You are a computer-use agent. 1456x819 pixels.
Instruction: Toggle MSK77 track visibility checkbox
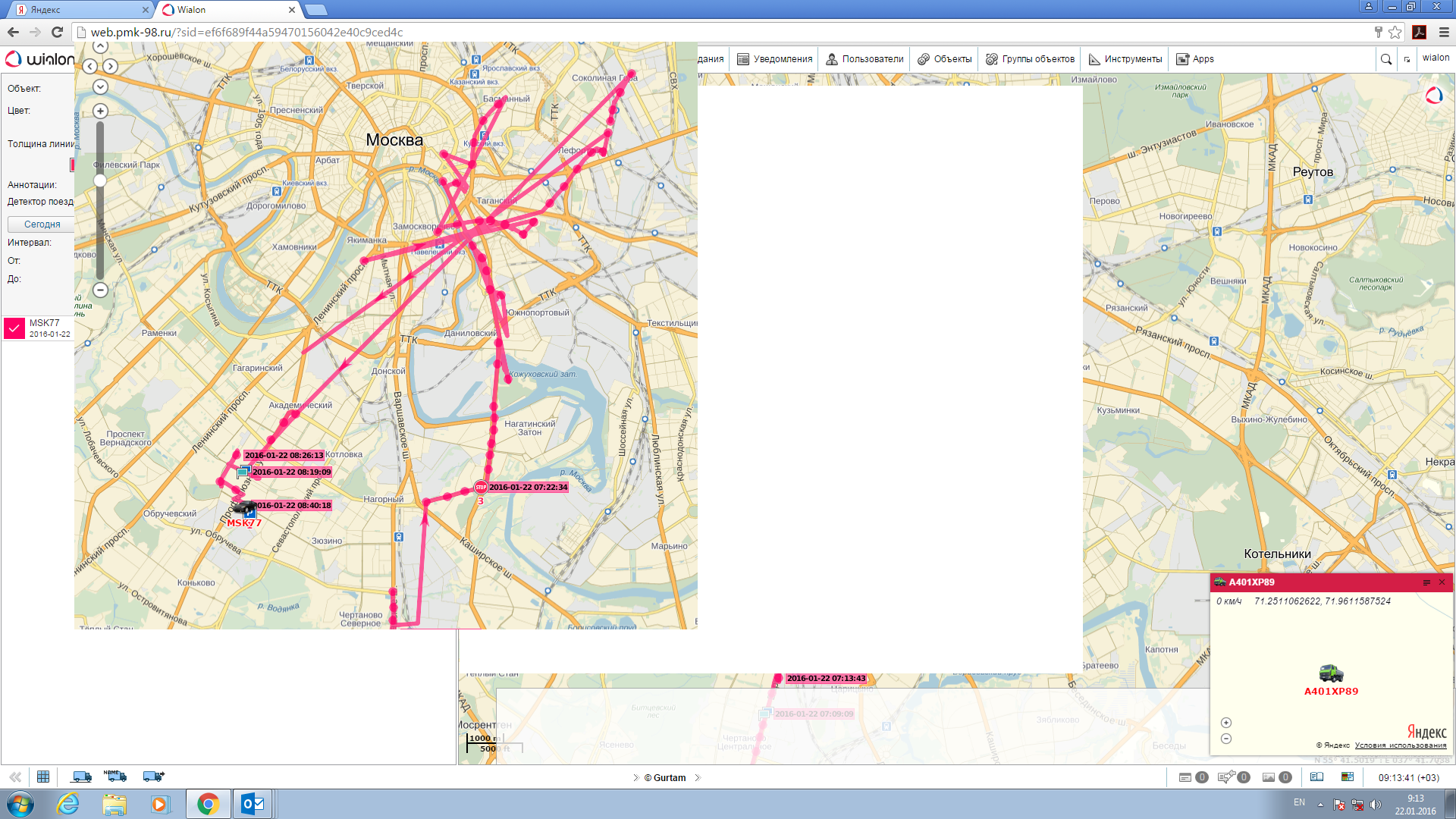point(14,328)
